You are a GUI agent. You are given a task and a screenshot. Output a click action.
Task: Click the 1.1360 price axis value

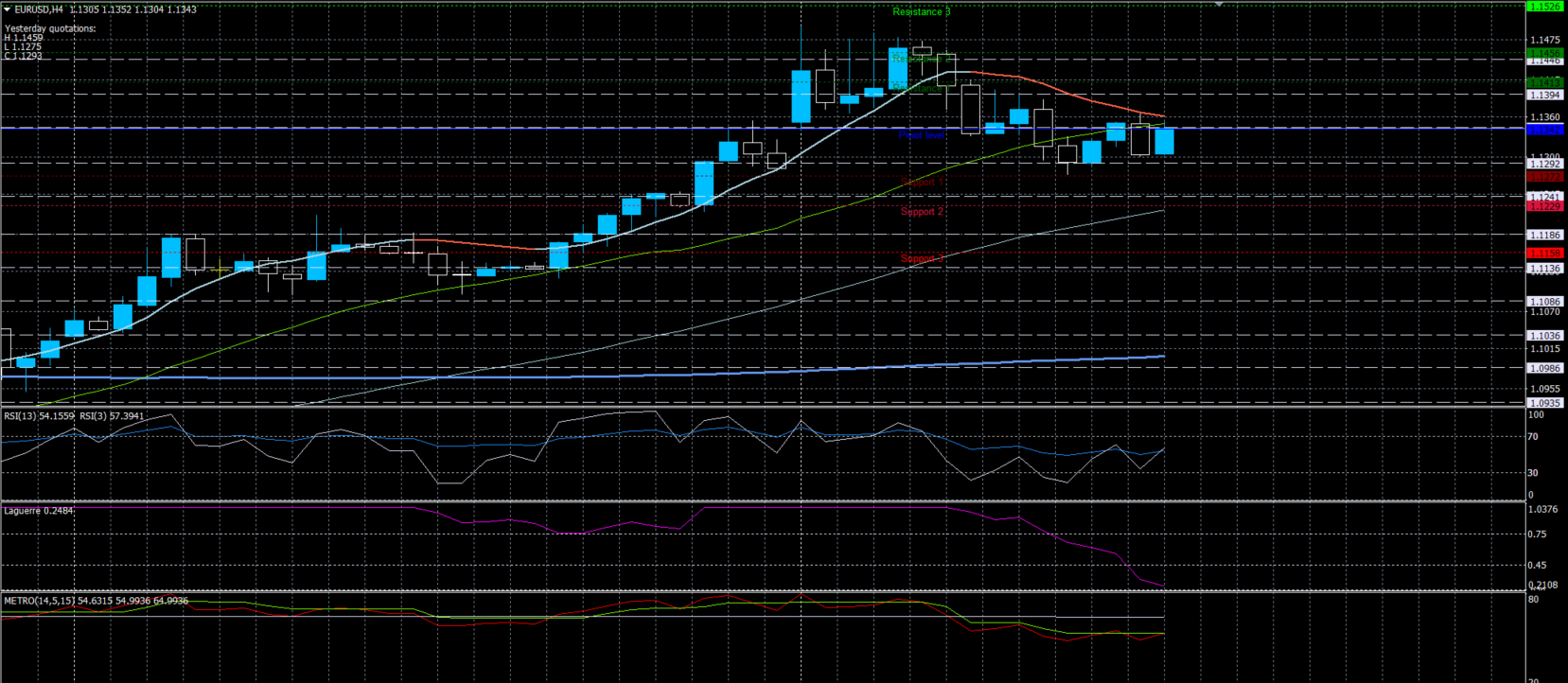click(1544, 117)
